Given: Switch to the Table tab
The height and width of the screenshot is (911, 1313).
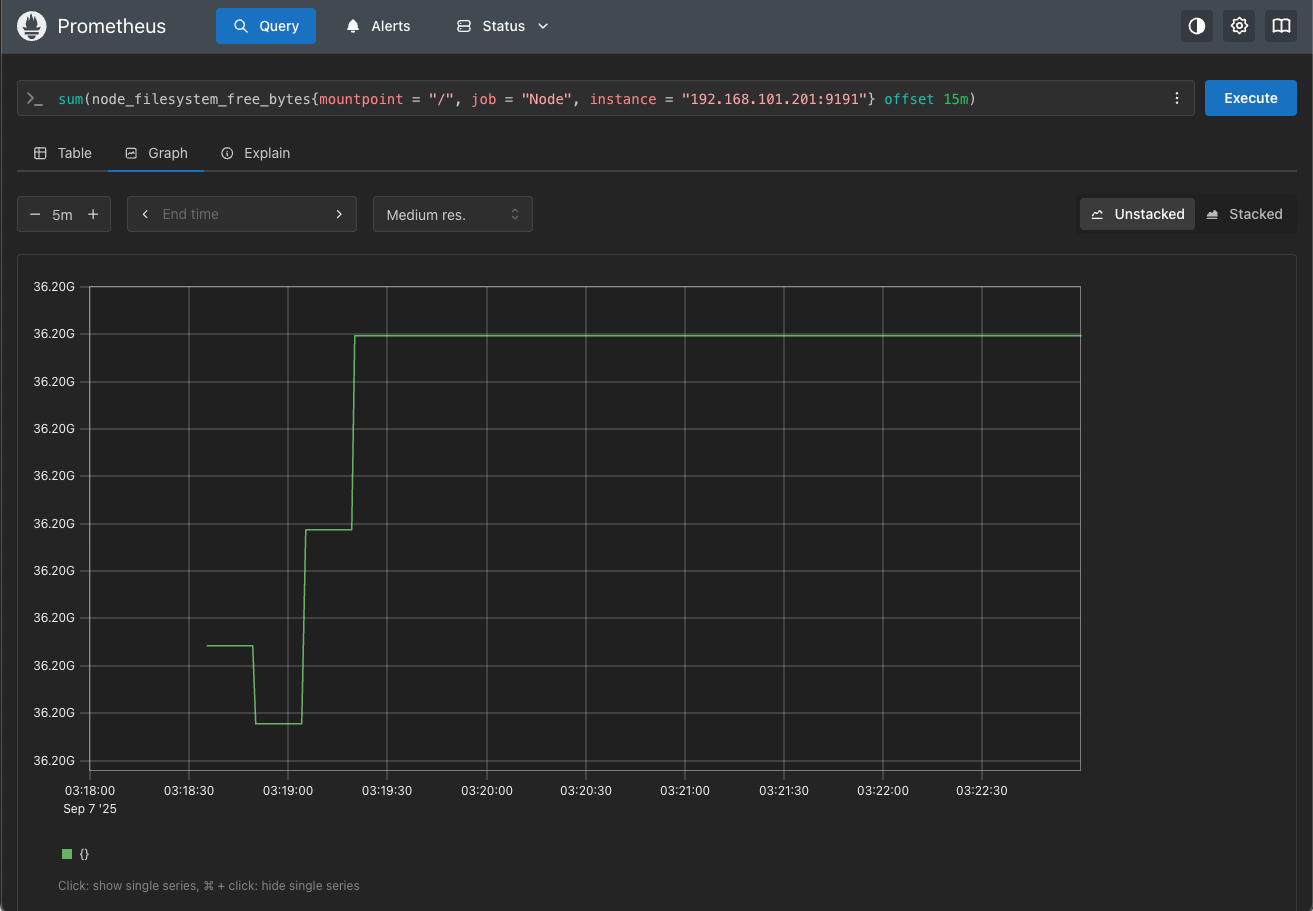Looking at the screenshot, I should [63, 153].
